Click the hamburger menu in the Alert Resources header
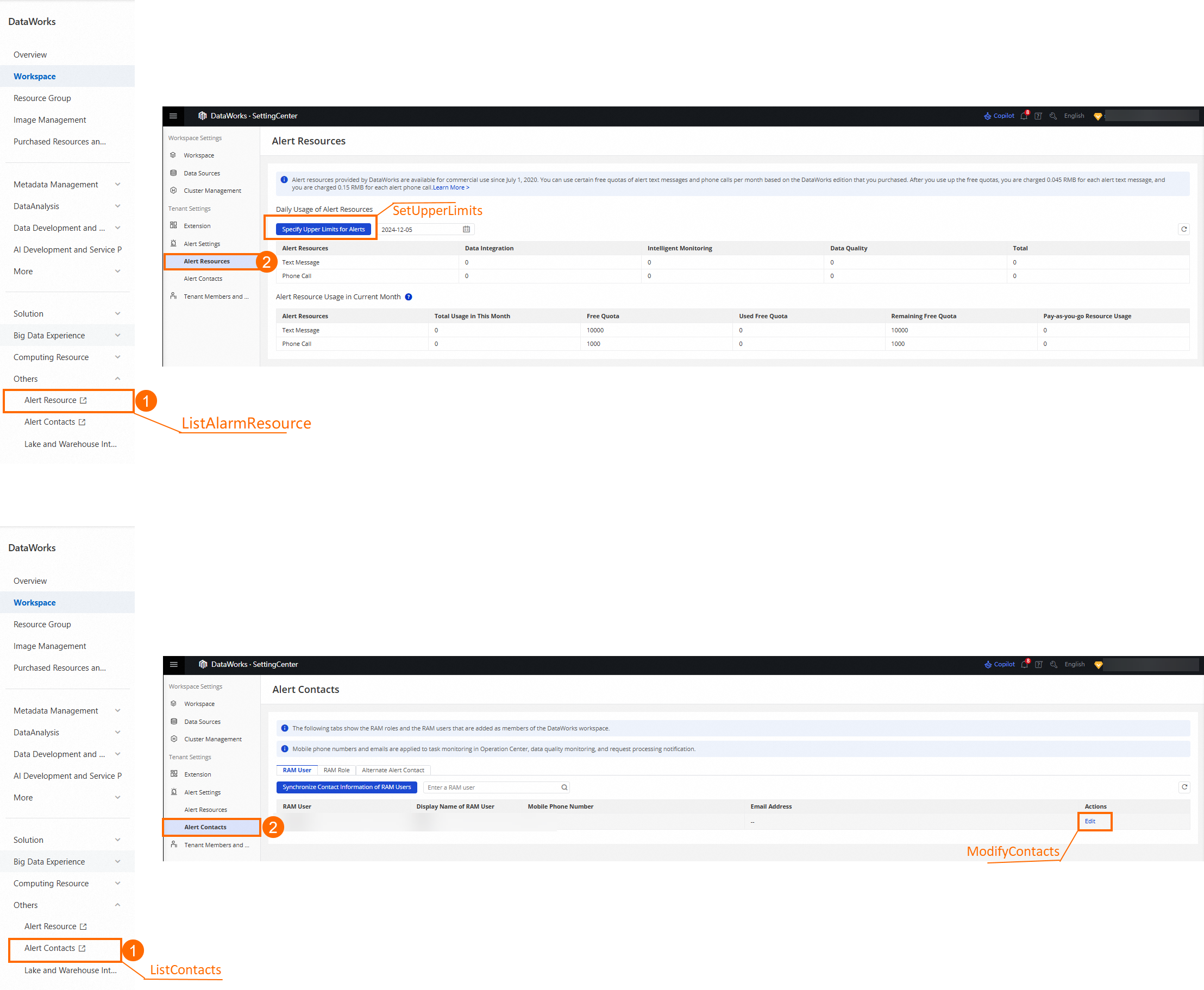This screenshot has height=990, width=1204. coord(173,116)
